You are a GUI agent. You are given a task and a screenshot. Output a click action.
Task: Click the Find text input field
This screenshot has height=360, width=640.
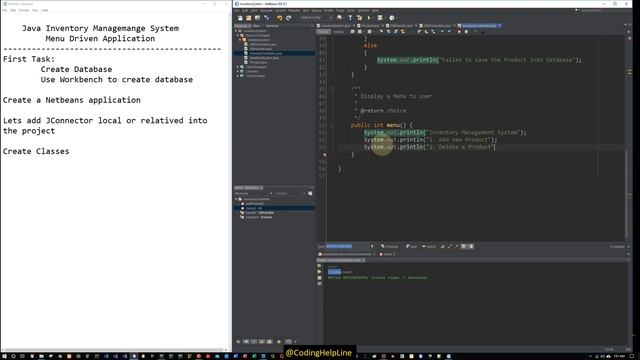[347, 247]
